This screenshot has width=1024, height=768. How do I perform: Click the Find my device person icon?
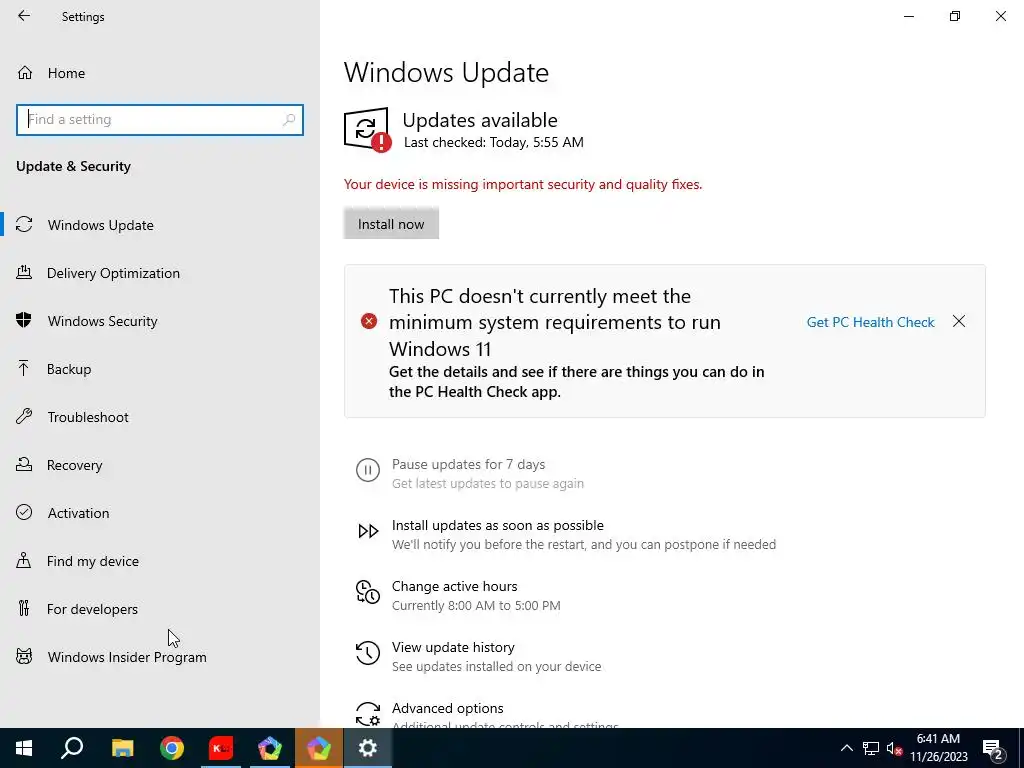point(24,560)
